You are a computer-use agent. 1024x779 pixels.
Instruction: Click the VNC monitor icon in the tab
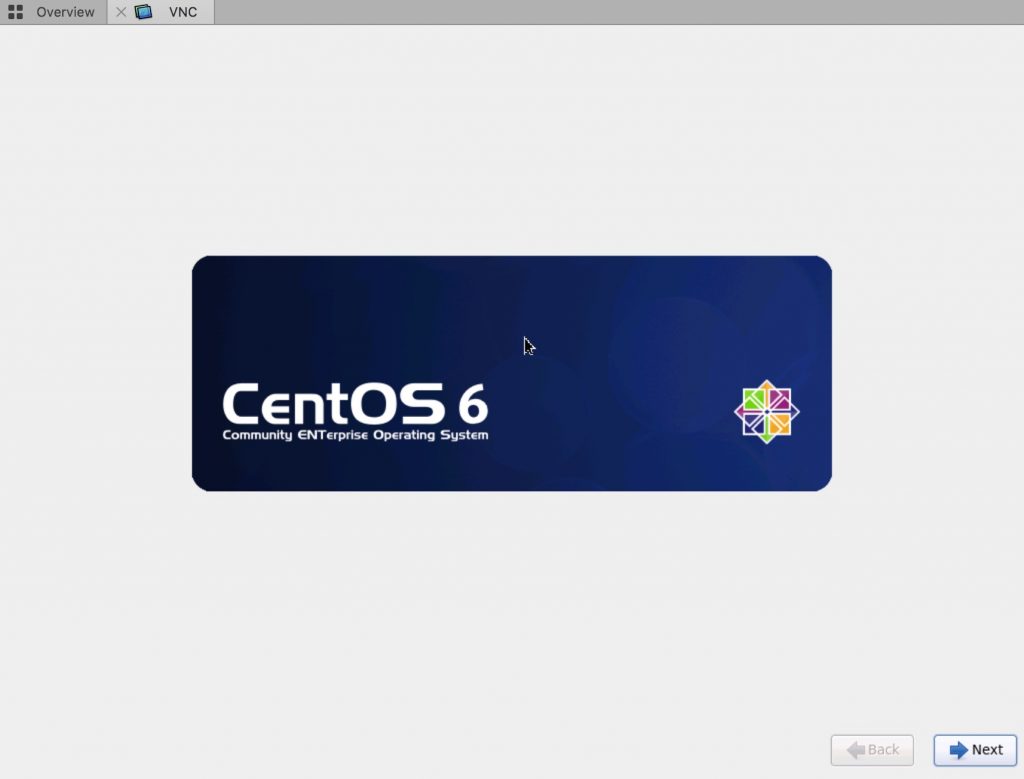pos(143,12)
